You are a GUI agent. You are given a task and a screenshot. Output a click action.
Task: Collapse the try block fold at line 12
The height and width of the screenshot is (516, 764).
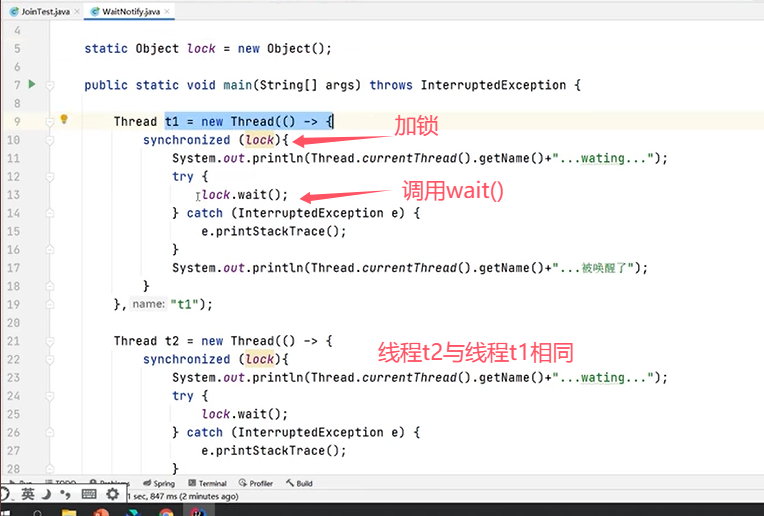tap(50, 177)
